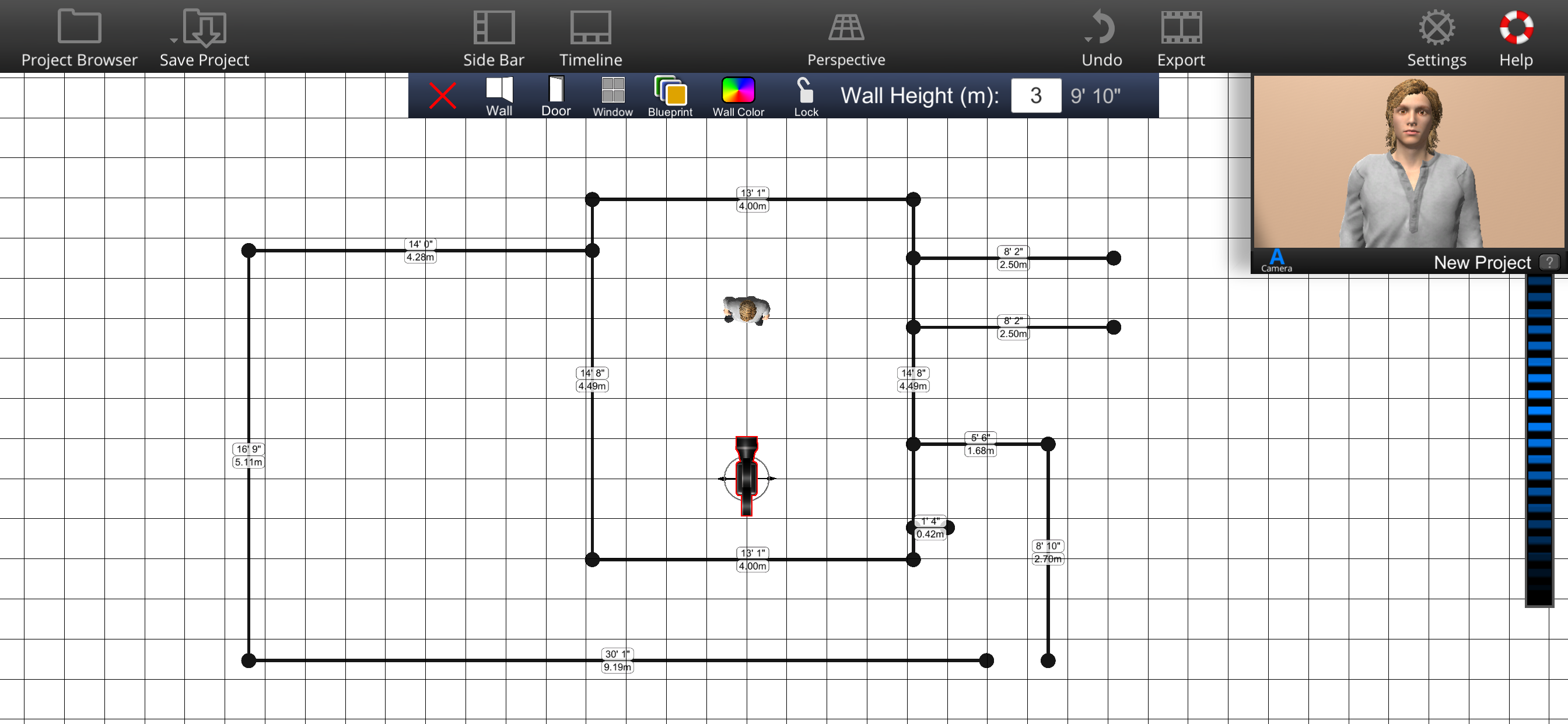
Task: Click the Save Project icon
Action: pyautogui.click(x=206, y=27)
